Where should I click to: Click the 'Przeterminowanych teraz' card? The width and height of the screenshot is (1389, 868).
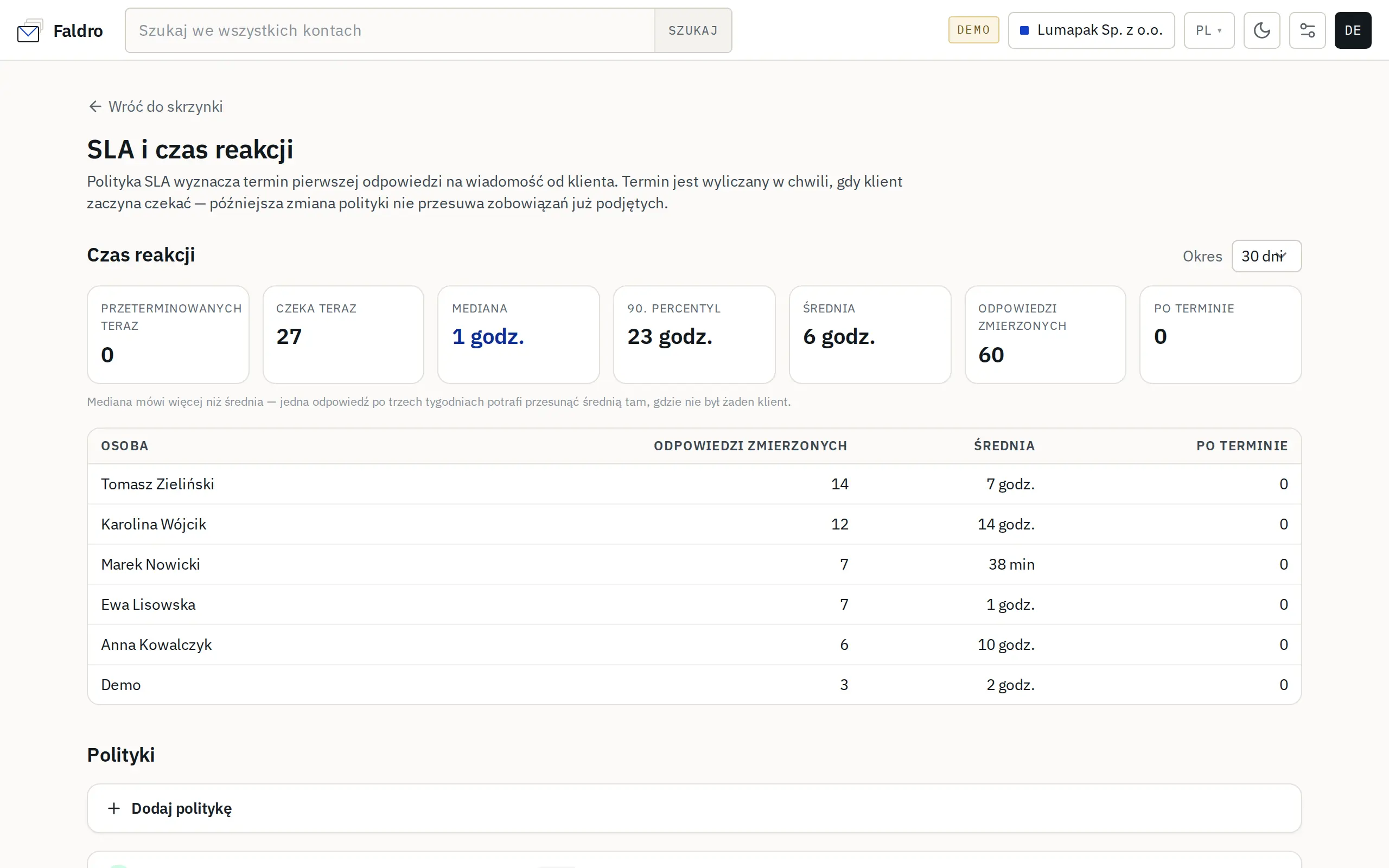click(x=168, y=335)
